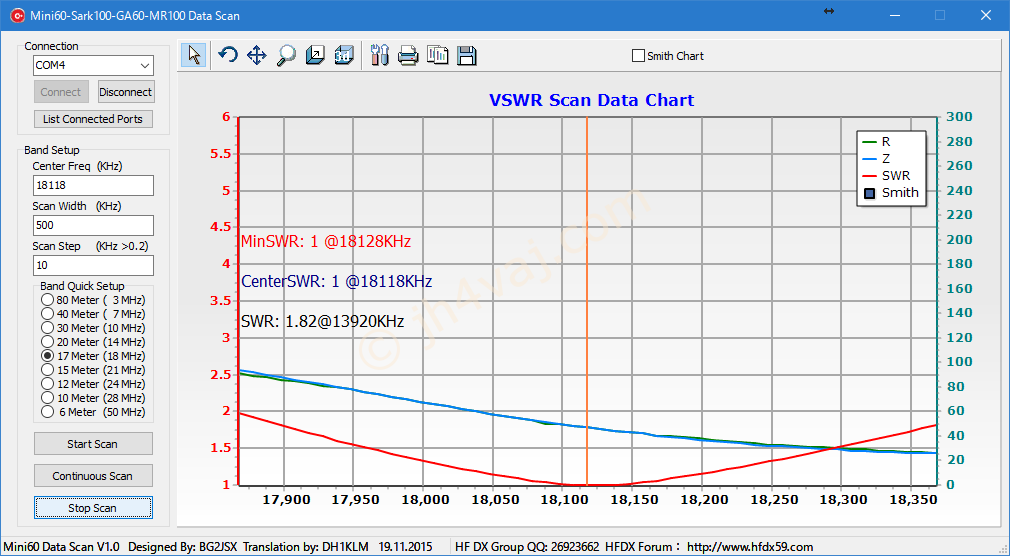Screen dimensions: 1010x556
Task: Print the chart with printer icon
Action: pyautogui.click(x=408, y=55)
